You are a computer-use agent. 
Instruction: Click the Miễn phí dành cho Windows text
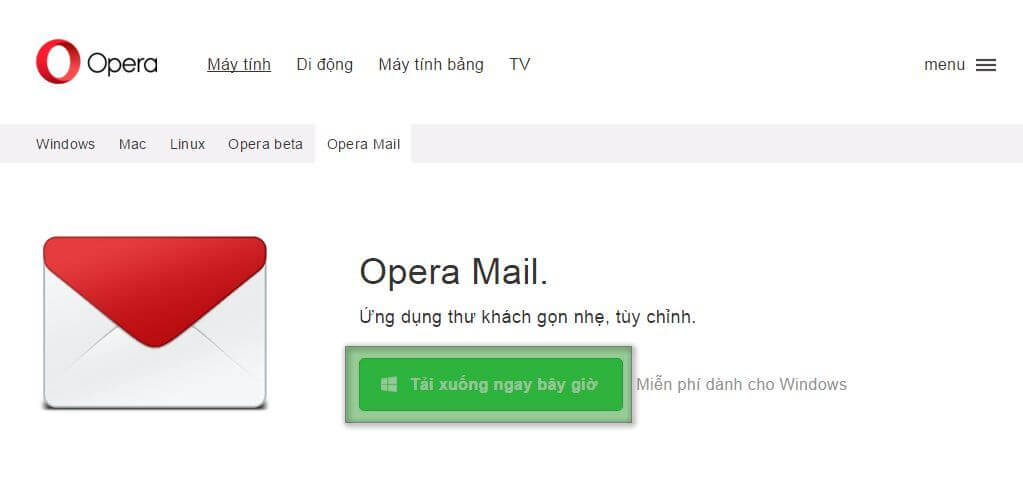[741, 384]
